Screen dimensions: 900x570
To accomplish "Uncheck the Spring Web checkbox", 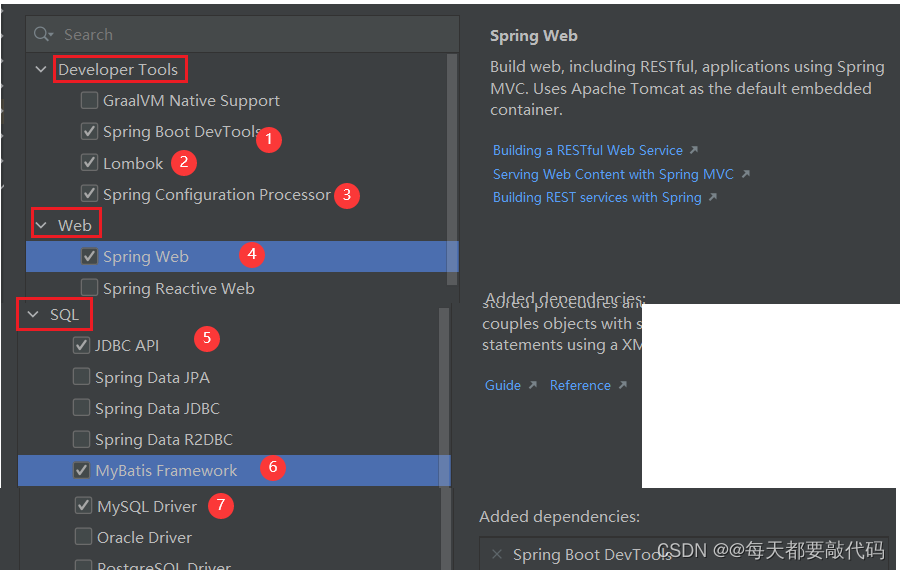I will click(x=89, y=256).
